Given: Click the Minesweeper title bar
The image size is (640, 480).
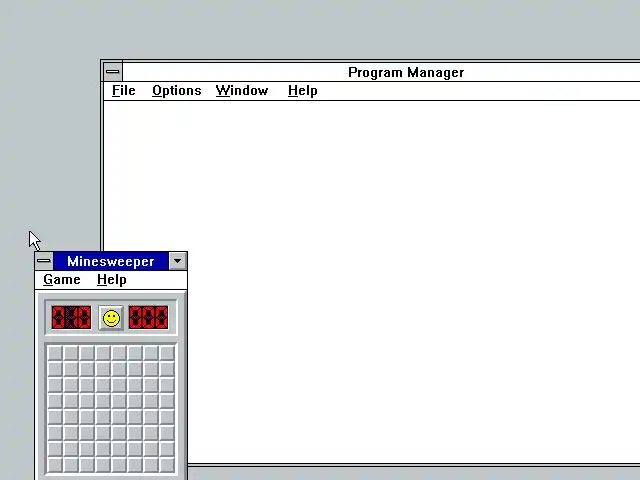Looking at the screenshot, I should [111, 261].
